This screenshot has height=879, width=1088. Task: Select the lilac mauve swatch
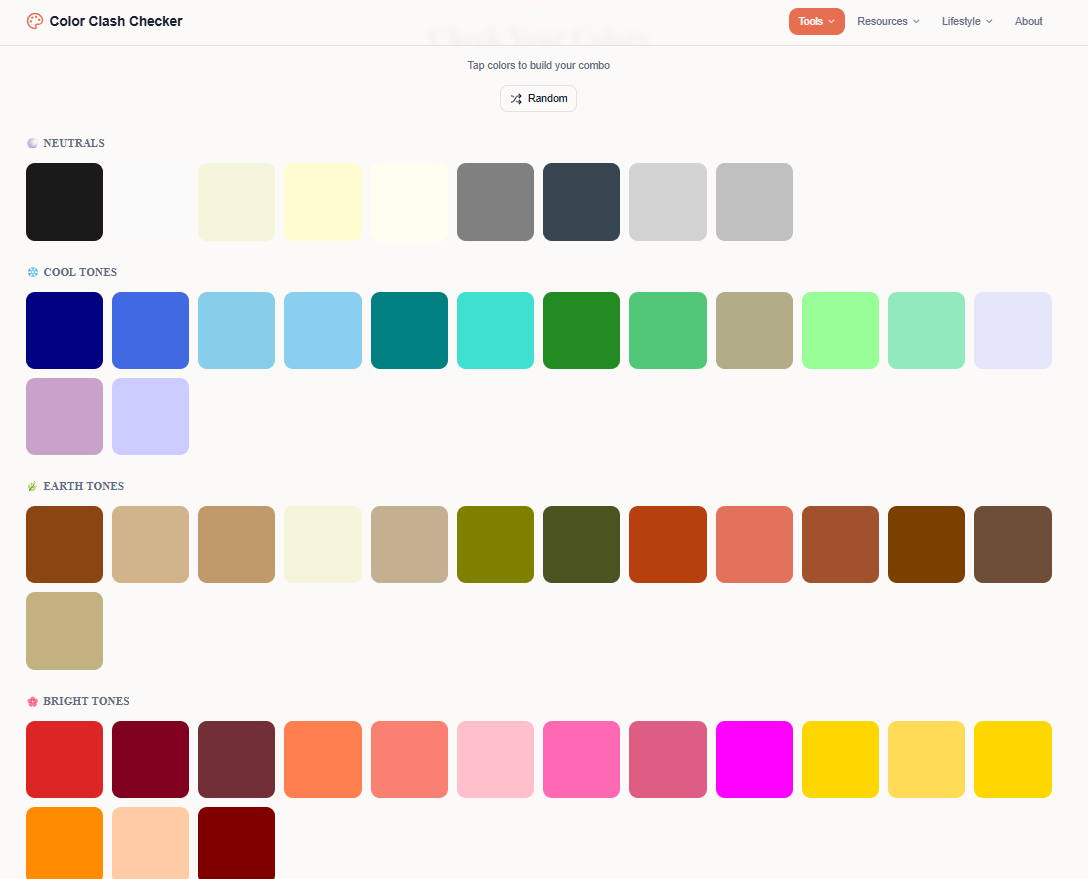click(65, 416)
